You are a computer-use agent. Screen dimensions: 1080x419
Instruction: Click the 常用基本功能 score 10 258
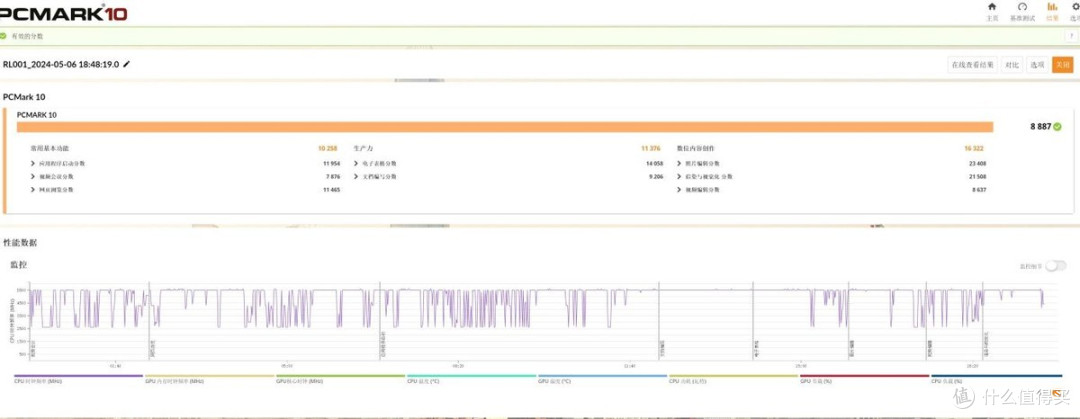tap(328, 148)
